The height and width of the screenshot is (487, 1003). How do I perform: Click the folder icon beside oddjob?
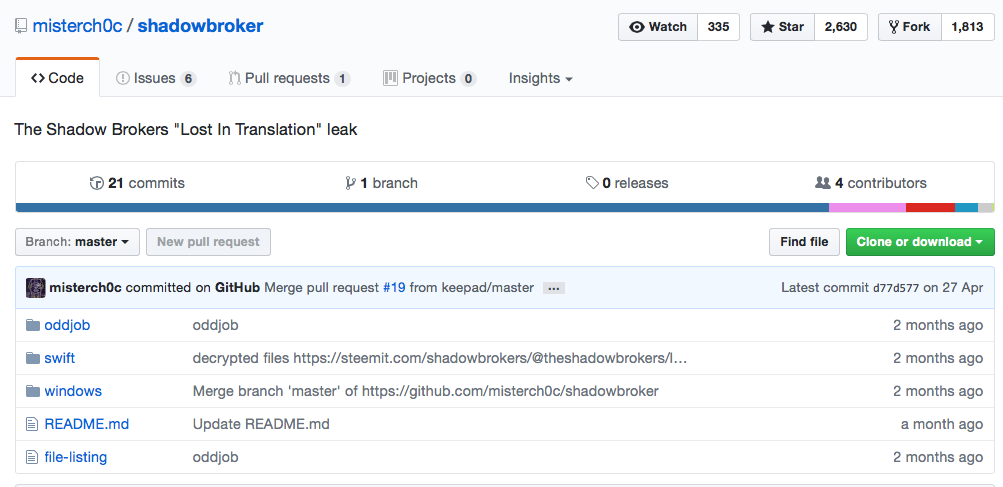[33, 325]
